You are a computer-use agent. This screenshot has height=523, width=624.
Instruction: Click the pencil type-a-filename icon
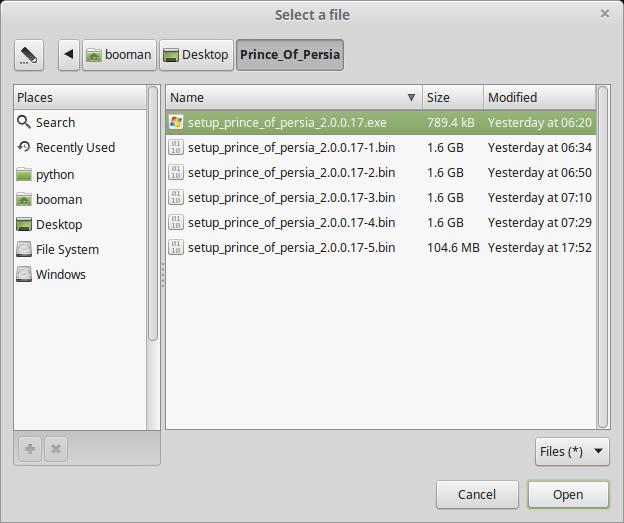point(29,55)
